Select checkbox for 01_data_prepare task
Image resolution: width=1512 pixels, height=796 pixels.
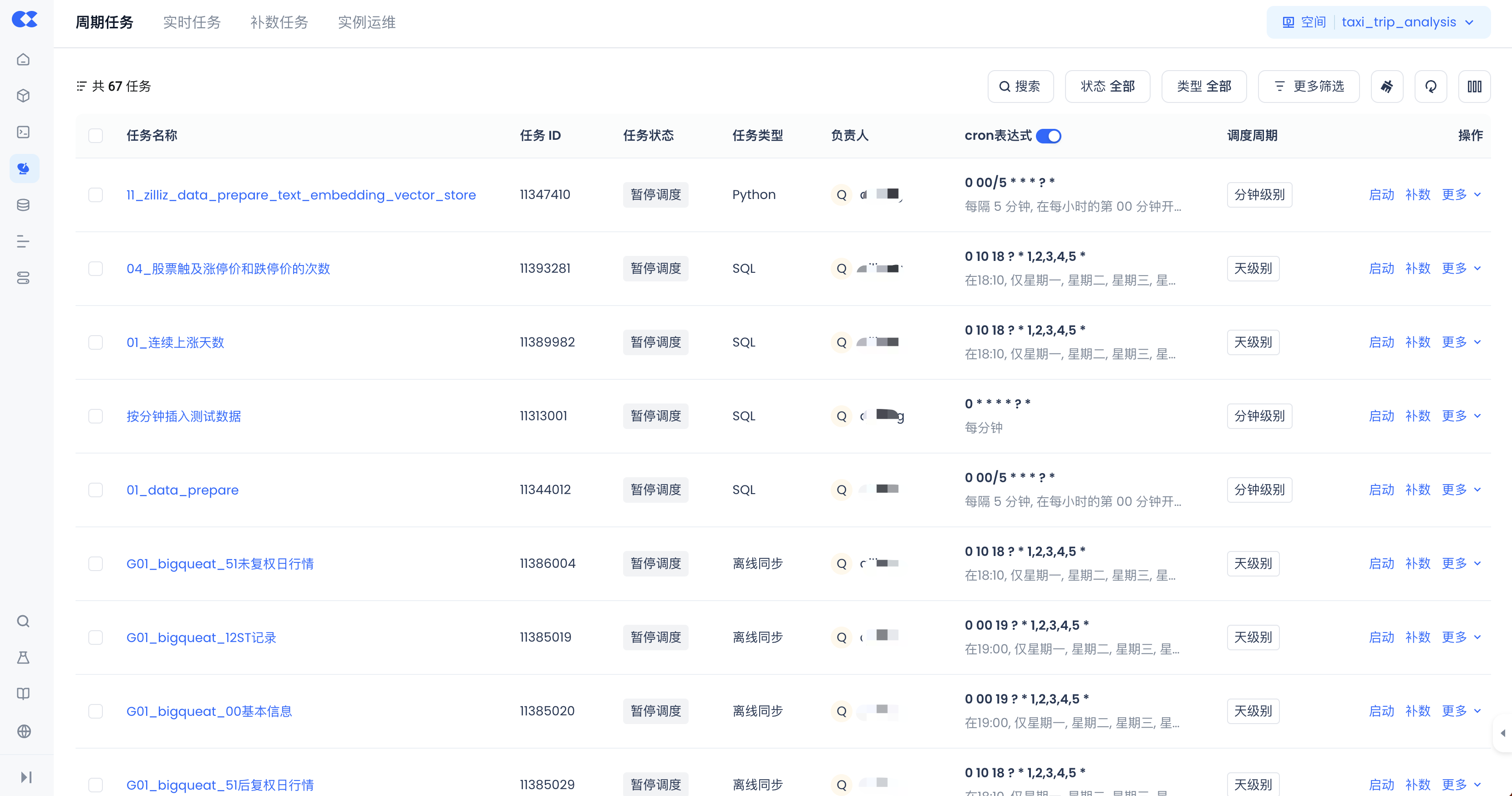click(96, 490)
